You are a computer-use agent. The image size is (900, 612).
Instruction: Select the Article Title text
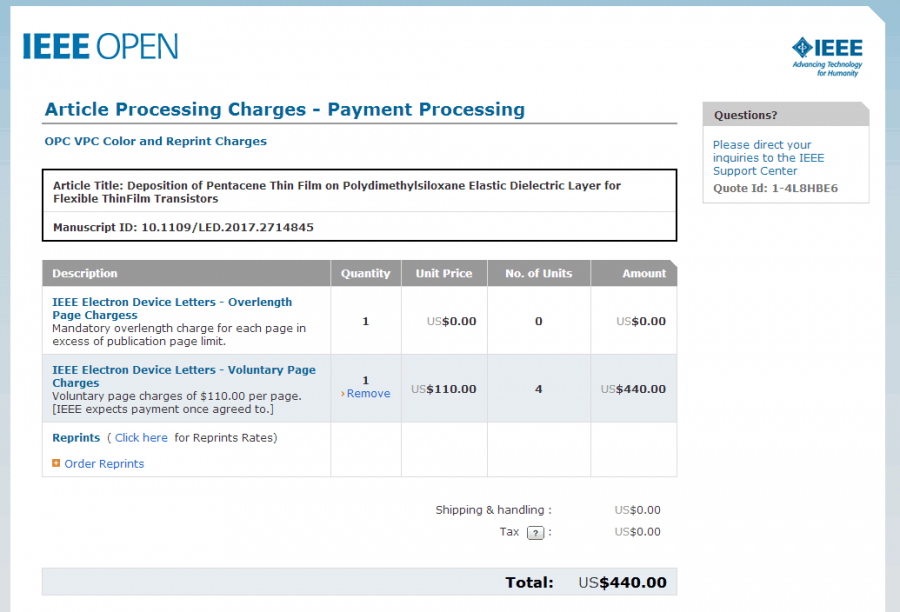tap(337, 192)
